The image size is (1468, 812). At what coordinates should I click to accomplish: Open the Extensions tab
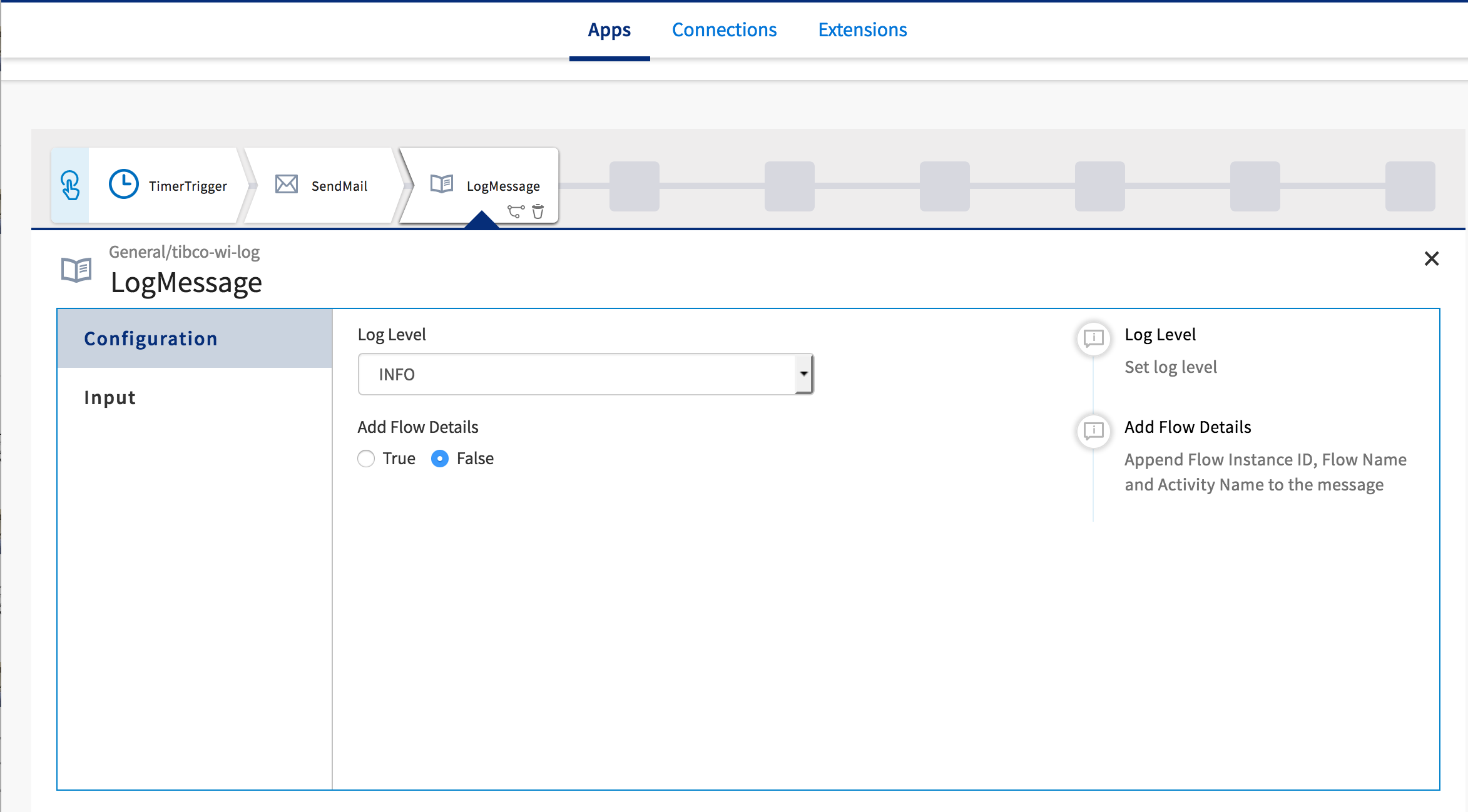(x=862, y=30)
